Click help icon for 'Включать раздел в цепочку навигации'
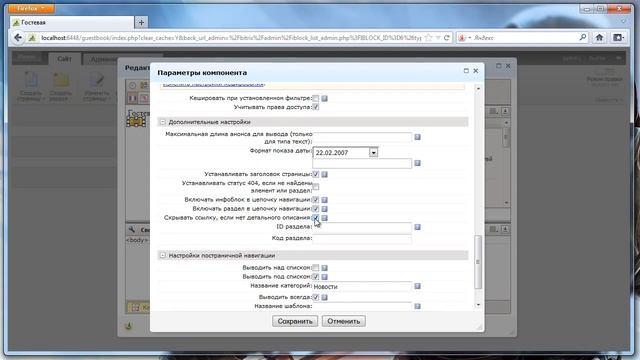This screenshot has height=360, width=640. click(324, 209)
